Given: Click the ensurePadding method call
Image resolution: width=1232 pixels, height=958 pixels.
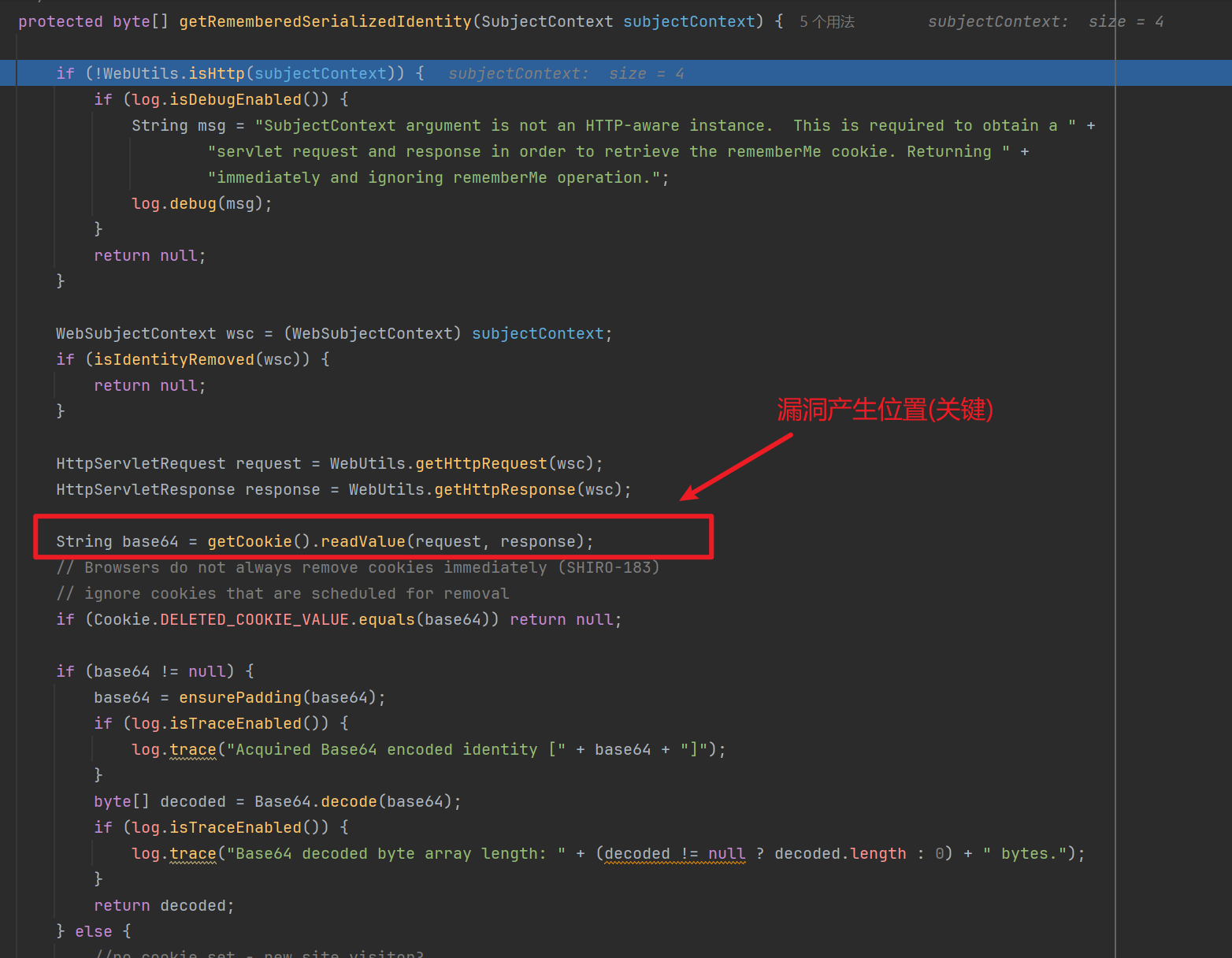Looking at the screenshot, I should [240, 697].
